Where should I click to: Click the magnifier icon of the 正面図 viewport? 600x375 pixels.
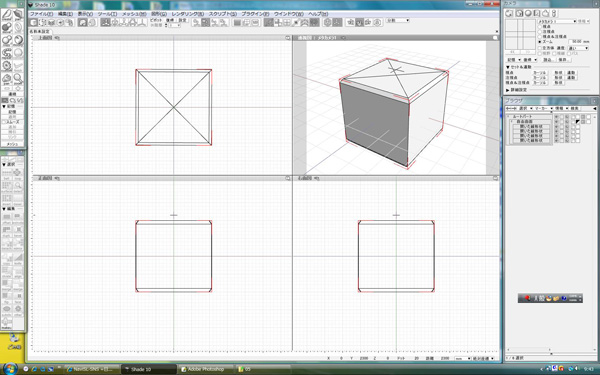pyautogui.click(x=288, y=178)
